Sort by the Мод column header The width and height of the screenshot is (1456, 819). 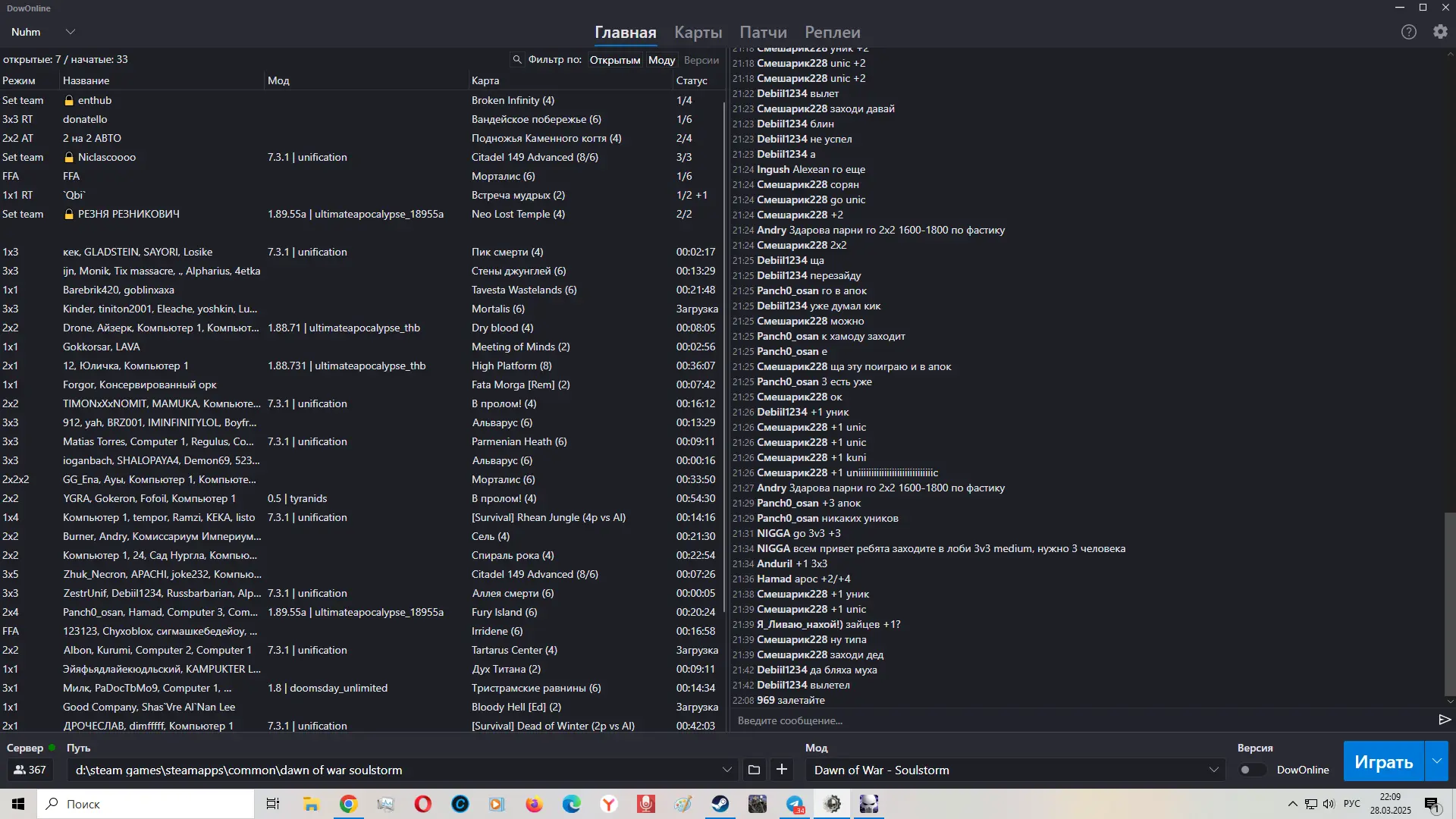278,80
